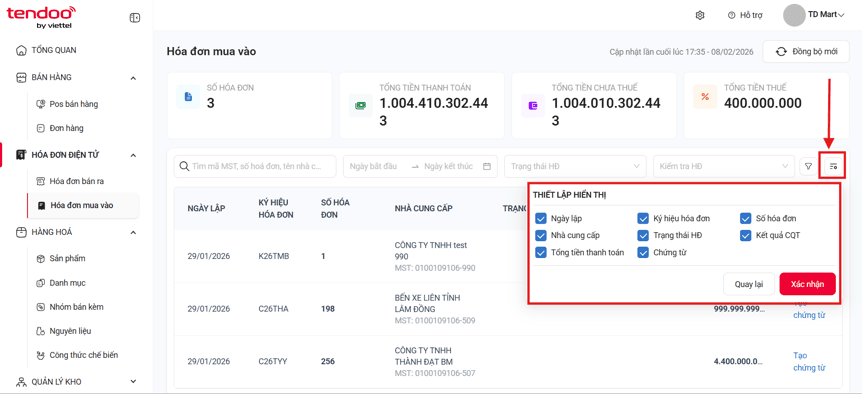
Task: Click the Tổng quan home icon
Action: 21,50
